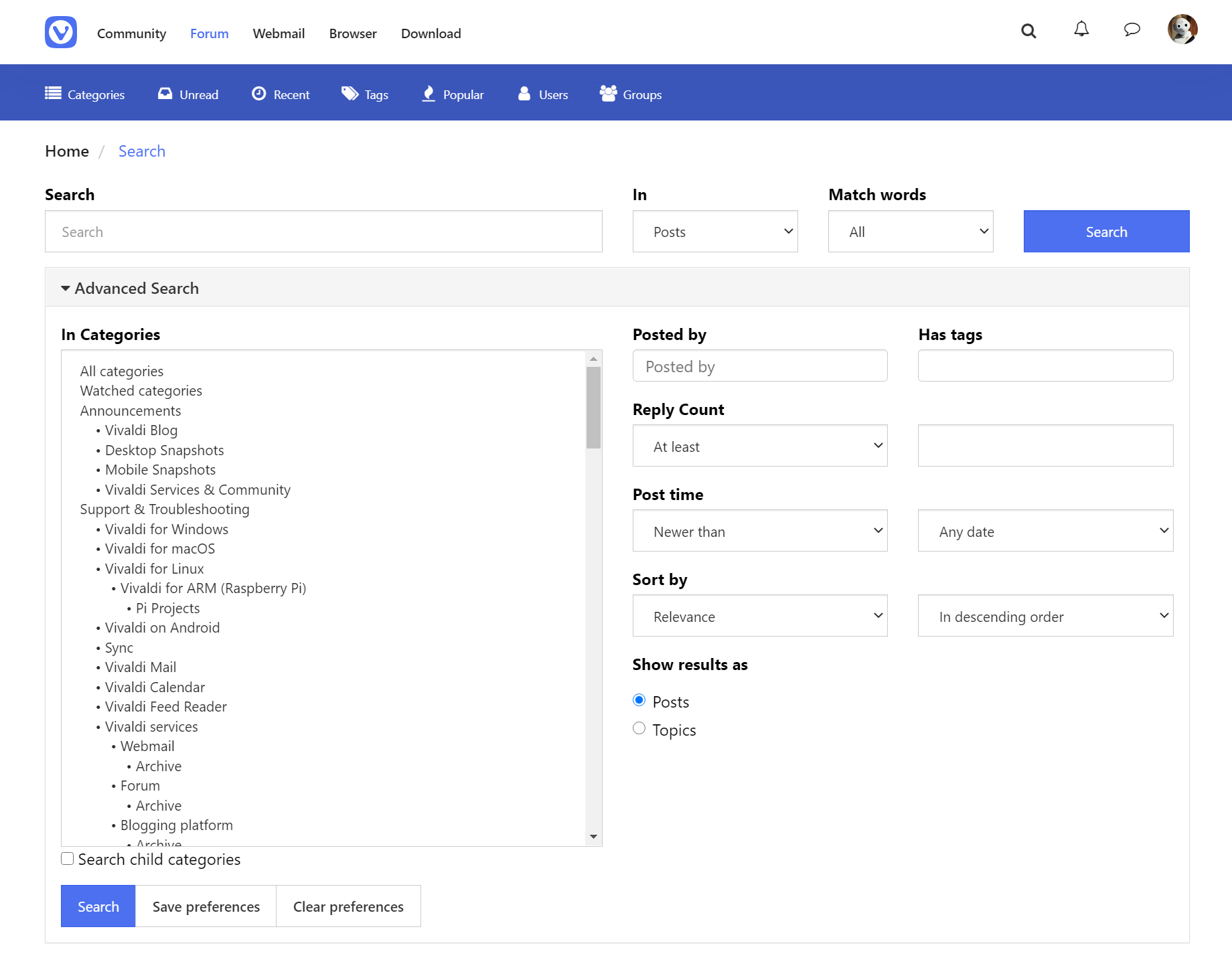Open the Post time Newer than dropdown
Viewport: 1232px width, 980px height.
[x=760, y=531]
